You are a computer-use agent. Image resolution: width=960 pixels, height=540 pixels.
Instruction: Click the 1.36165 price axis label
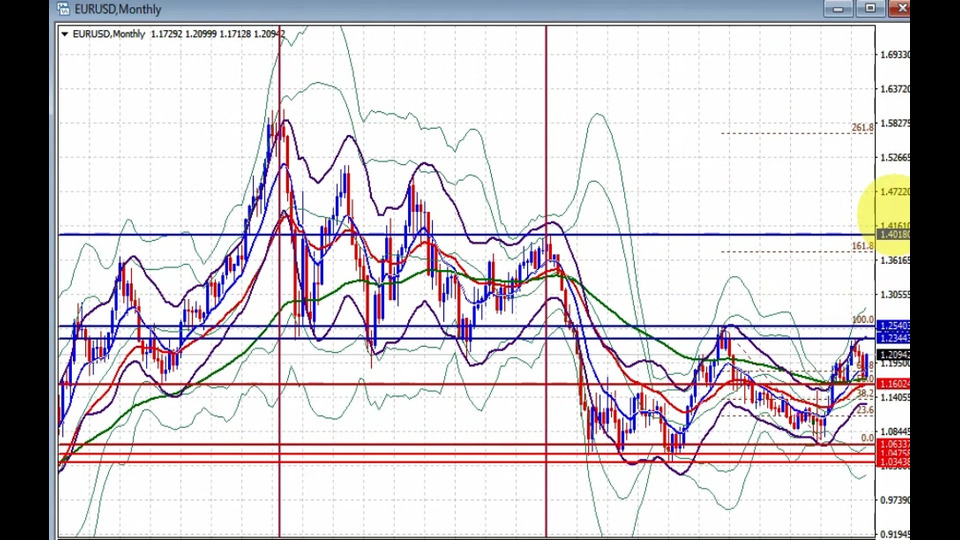pyautogui.click(x=894, y=260)
